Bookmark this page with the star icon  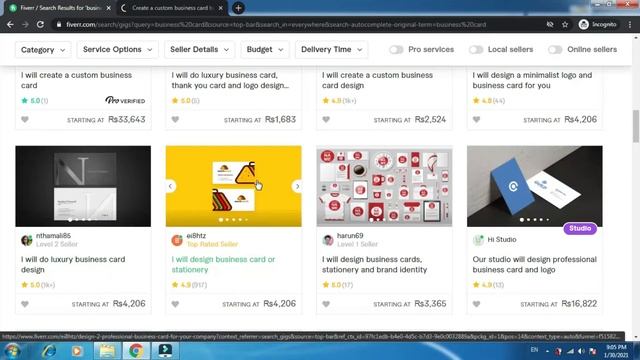coord(565,24)
